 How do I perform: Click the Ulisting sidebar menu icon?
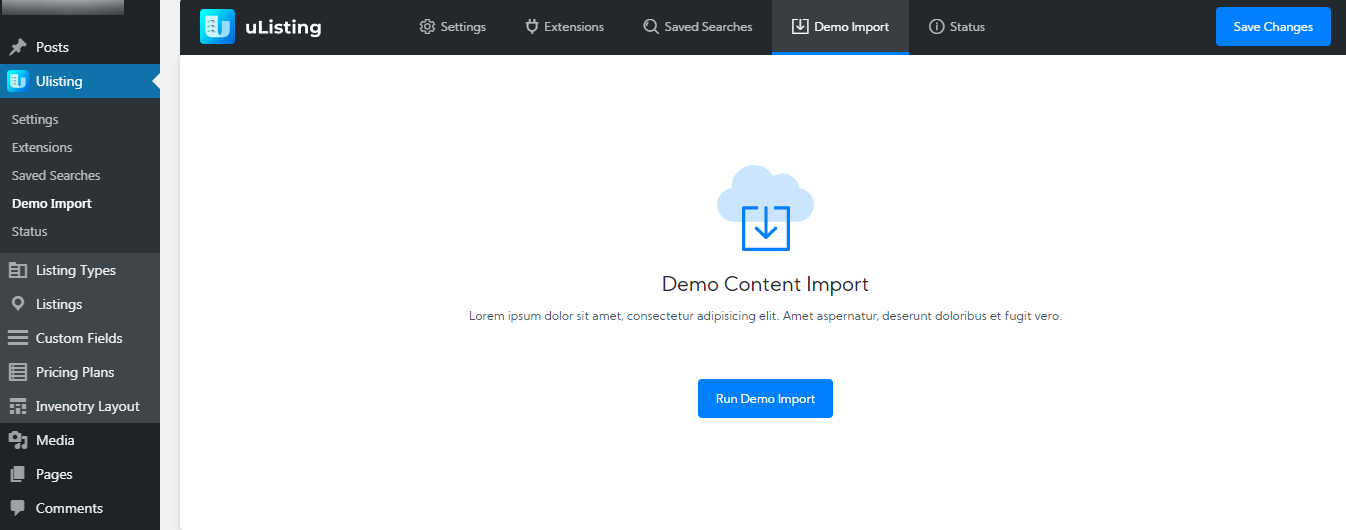17,81
